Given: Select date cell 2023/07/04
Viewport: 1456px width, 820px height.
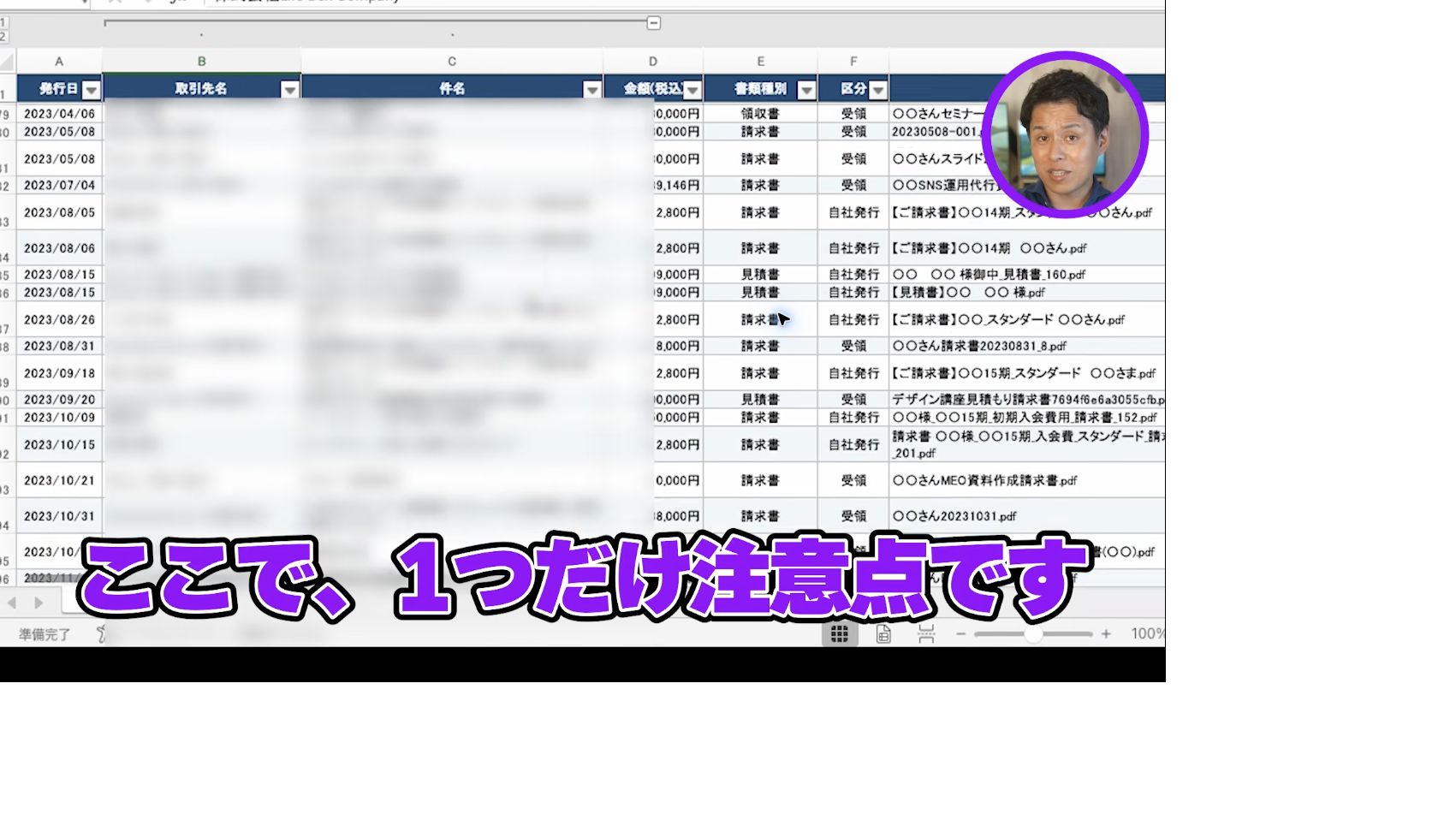Looking at the screenshot, I should tap(59, 185).
